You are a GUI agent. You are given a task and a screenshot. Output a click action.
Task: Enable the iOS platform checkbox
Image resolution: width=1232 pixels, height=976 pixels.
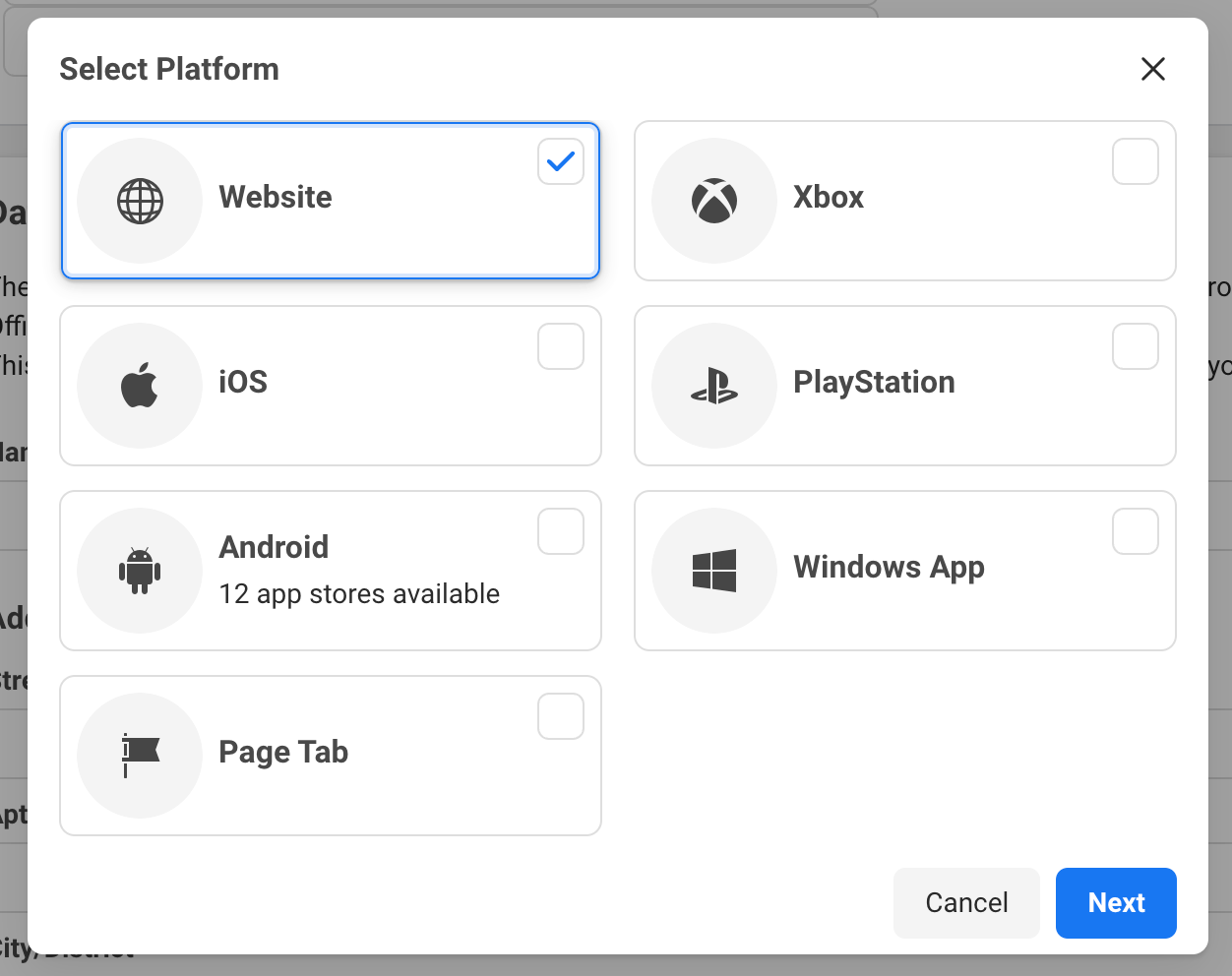coord(561,346)
